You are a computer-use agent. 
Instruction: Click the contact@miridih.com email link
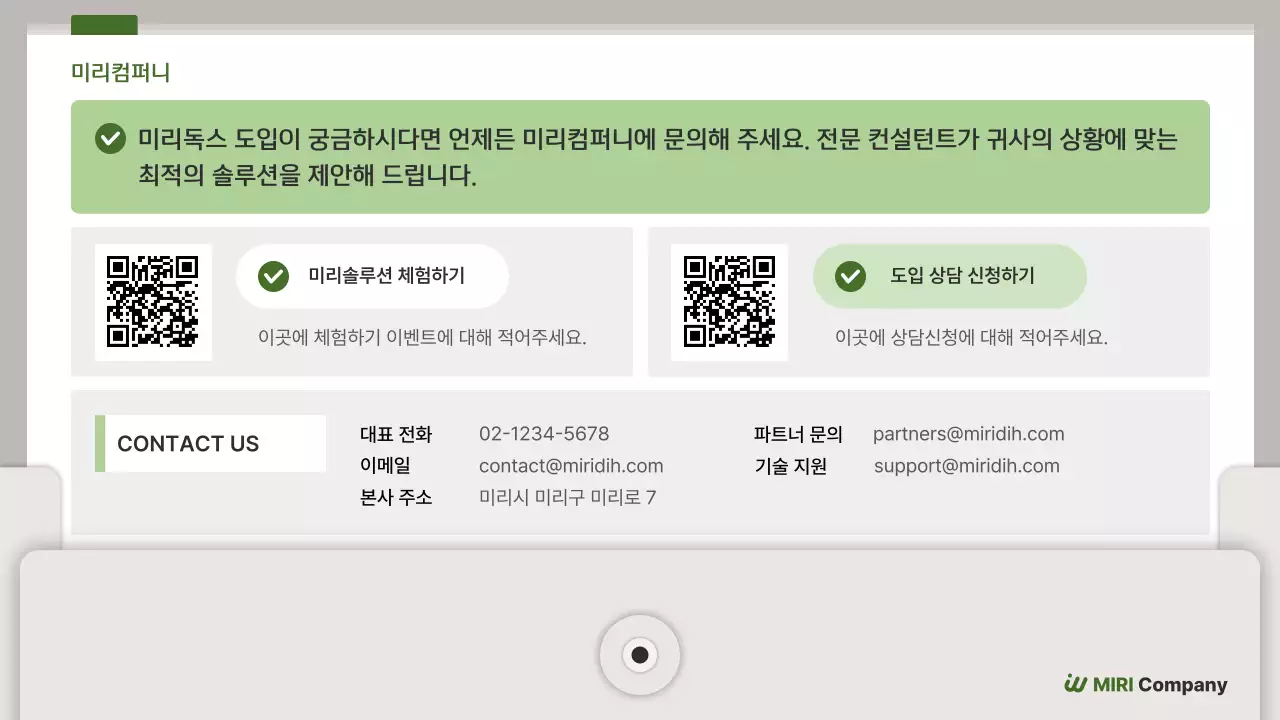(572, 465)
